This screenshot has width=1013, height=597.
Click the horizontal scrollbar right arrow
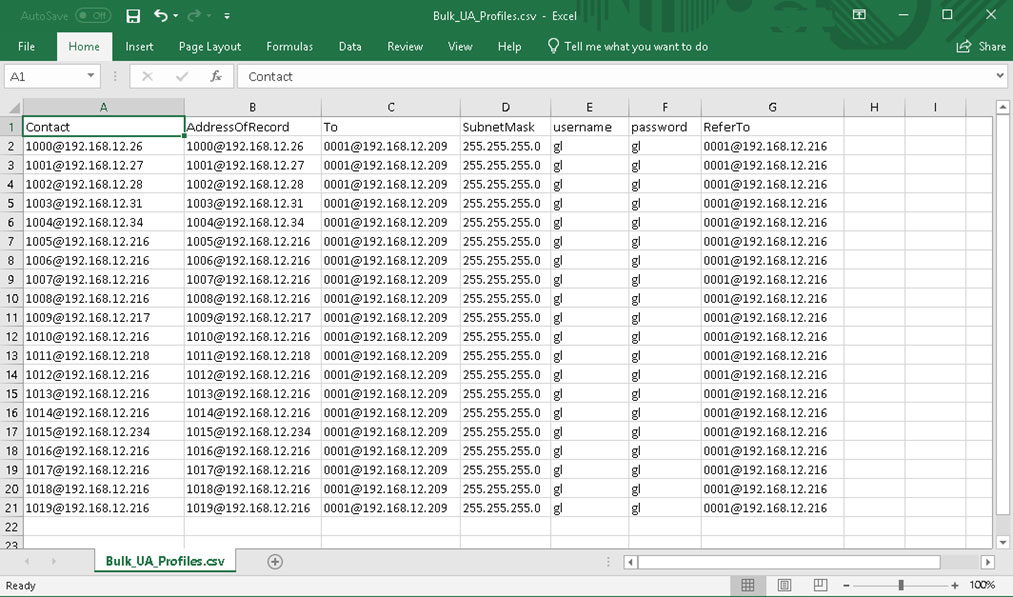tap(987, 562)
